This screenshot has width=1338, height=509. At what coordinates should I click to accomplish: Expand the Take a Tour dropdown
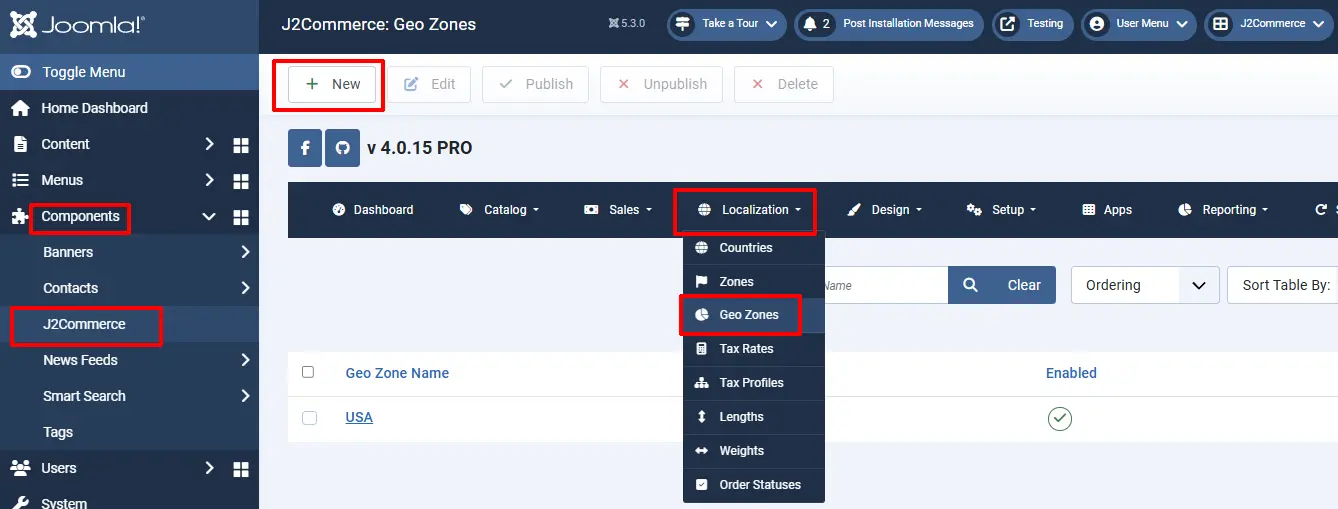pos(771,25)
